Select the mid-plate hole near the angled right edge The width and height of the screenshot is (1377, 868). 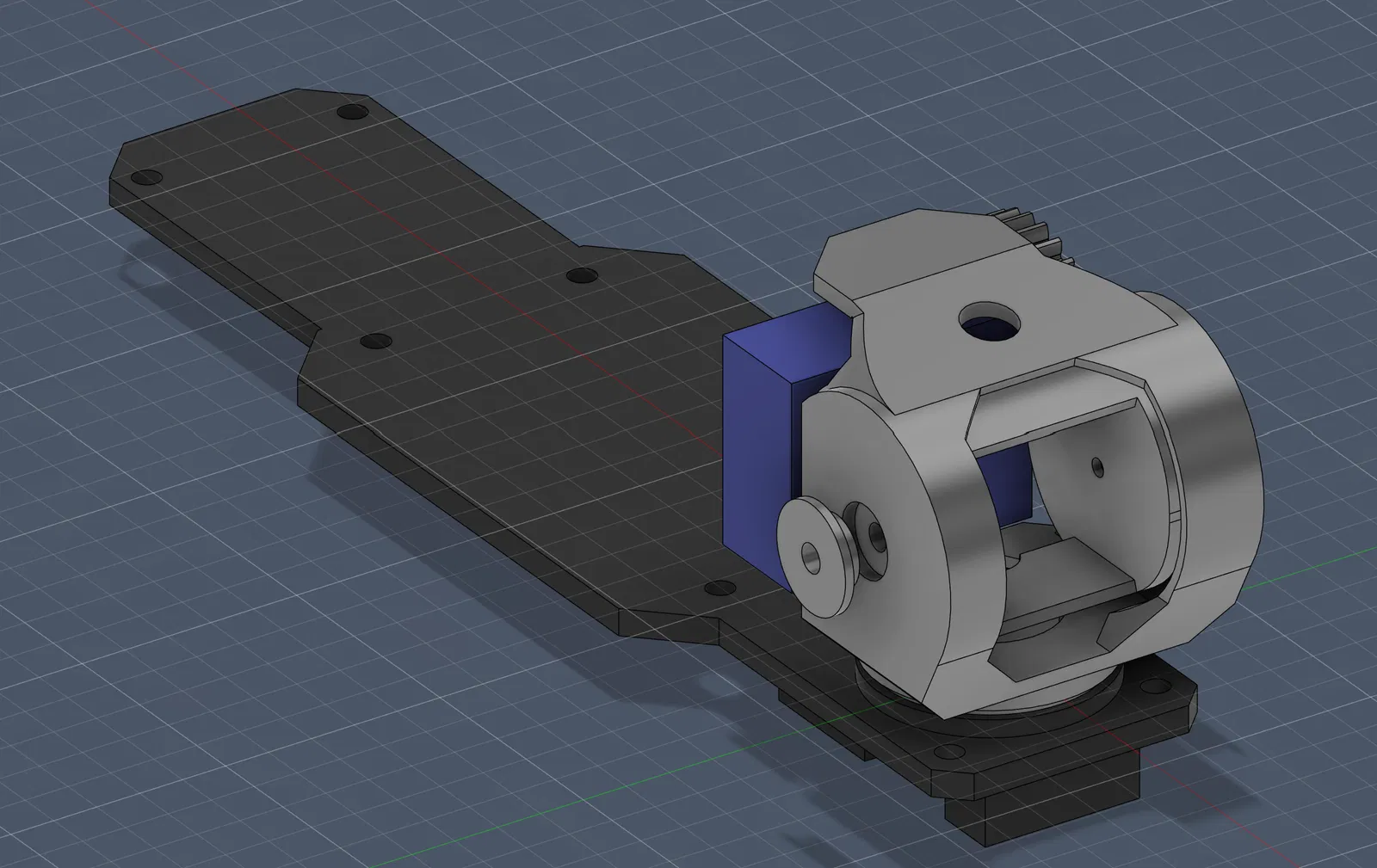click(x=583, y=275)
